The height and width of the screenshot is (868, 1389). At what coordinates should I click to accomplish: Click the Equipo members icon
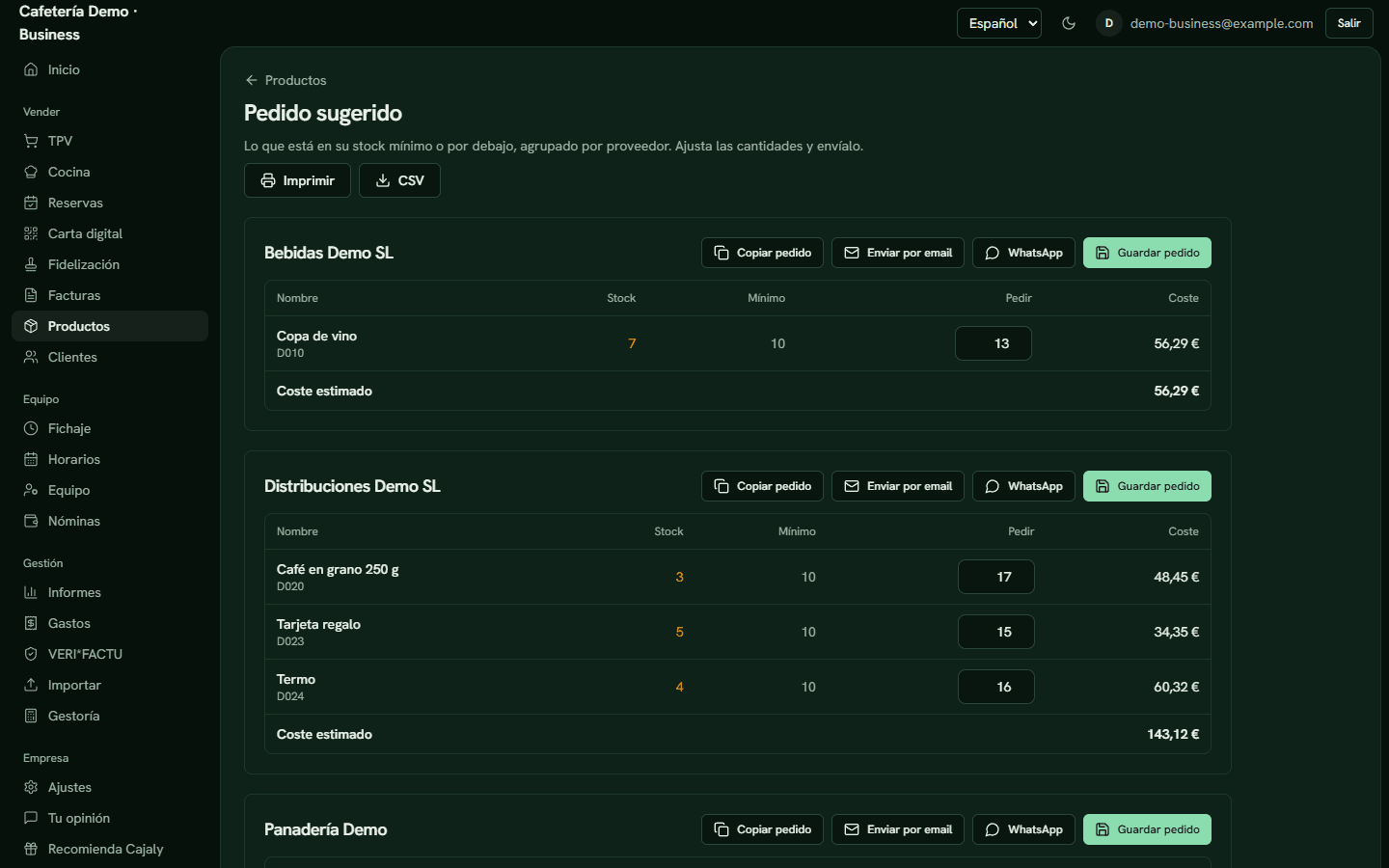pos(31,490)
